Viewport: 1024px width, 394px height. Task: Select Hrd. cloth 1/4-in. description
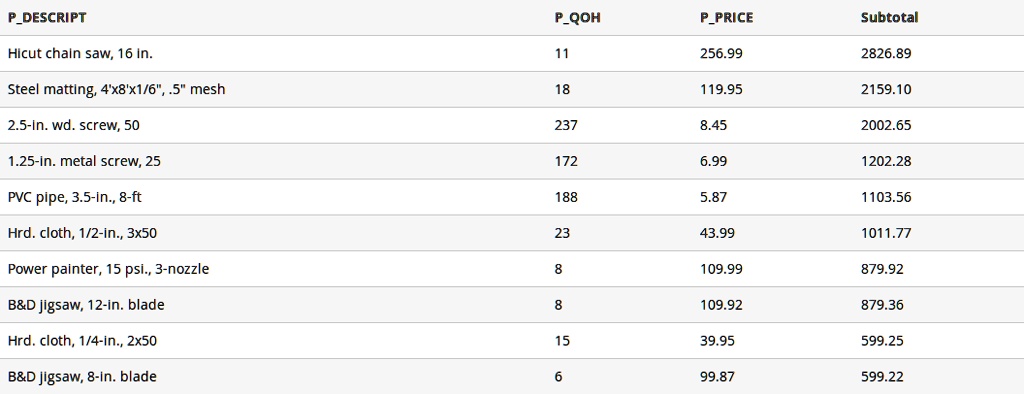coord(82,341)
